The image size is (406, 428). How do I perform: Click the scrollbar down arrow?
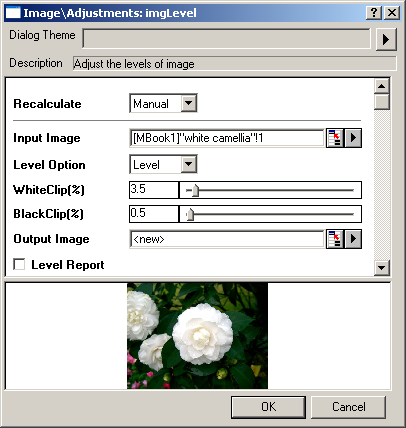tap(382, 267)
